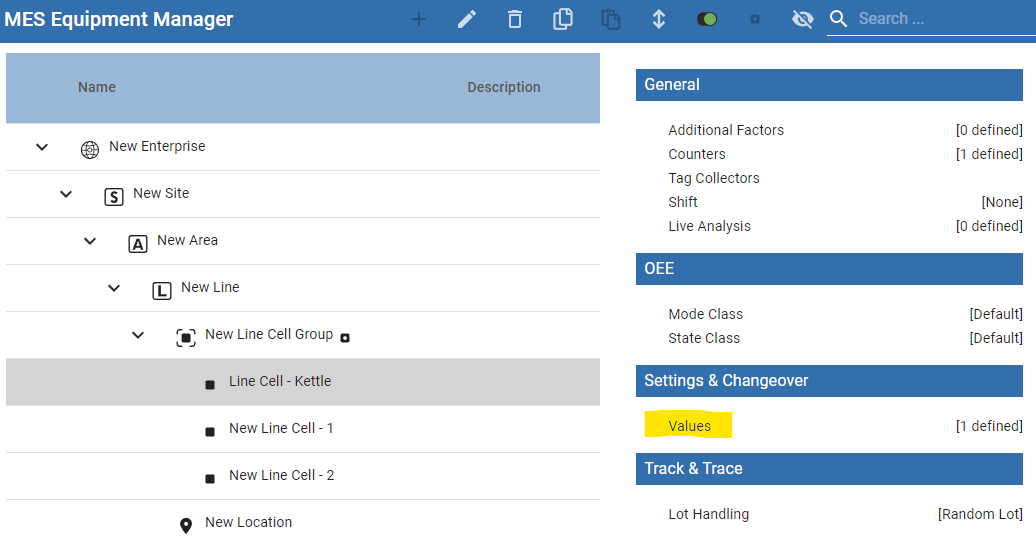Image resolution: width=1036 pixels, height=543 pixels.
Task: Toggle the green enable switch
Action: pos(707,19)
